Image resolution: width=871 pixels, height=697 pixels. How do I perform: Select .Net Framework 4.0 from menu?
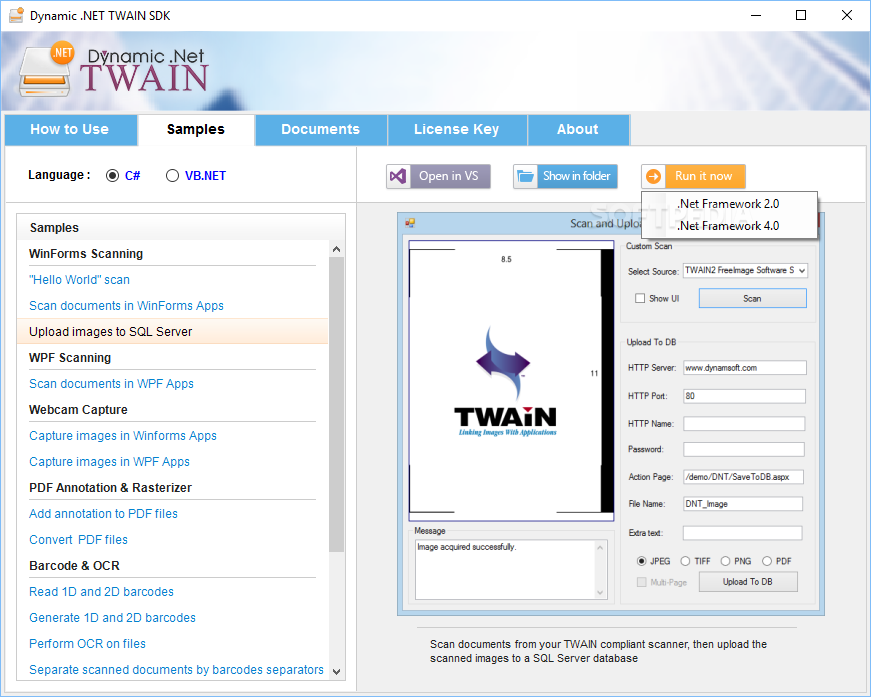729,225
